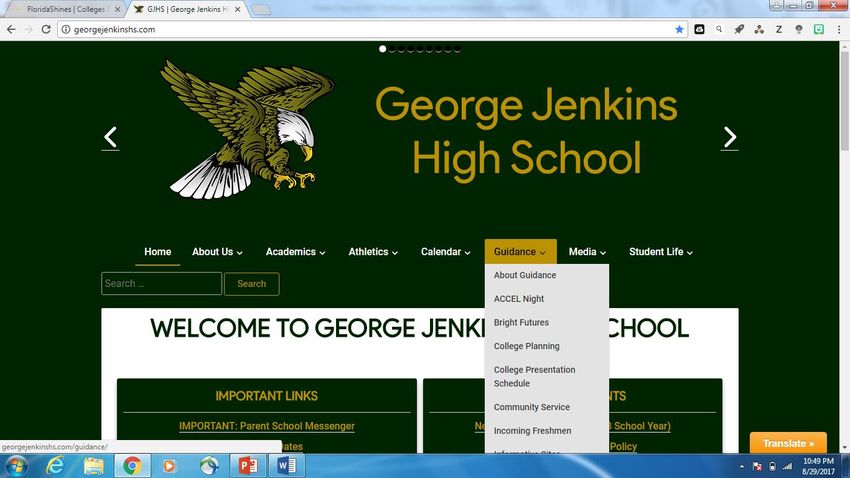850x478 pixels.
Task: Go to the Home nav item
Action: (x=158, y=252)
